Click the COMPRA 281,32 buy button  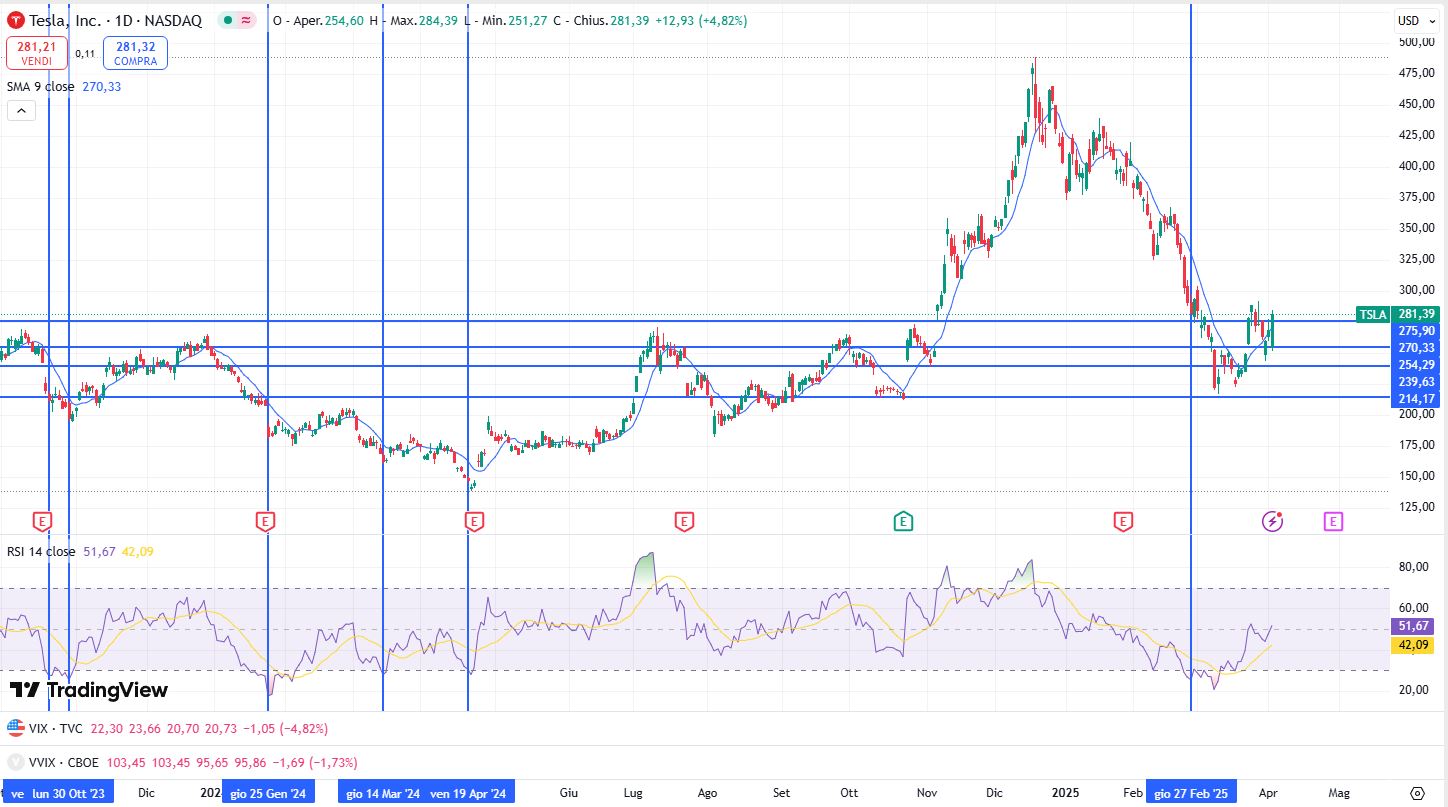[135, 53]
